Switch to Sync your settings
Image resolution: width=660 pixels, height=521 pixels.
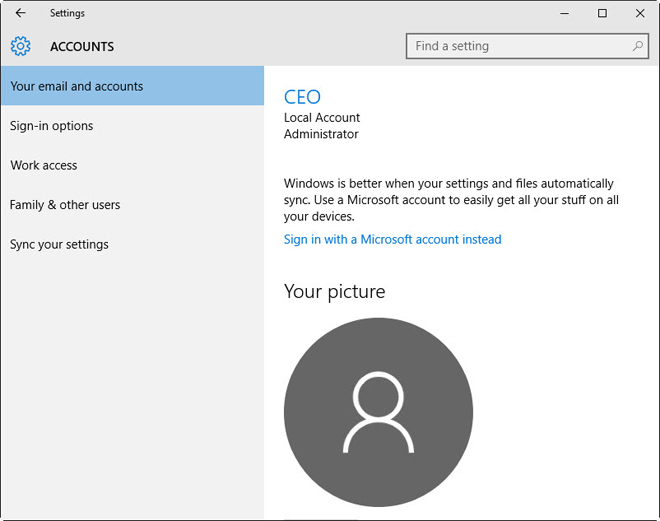click(59, 244)
